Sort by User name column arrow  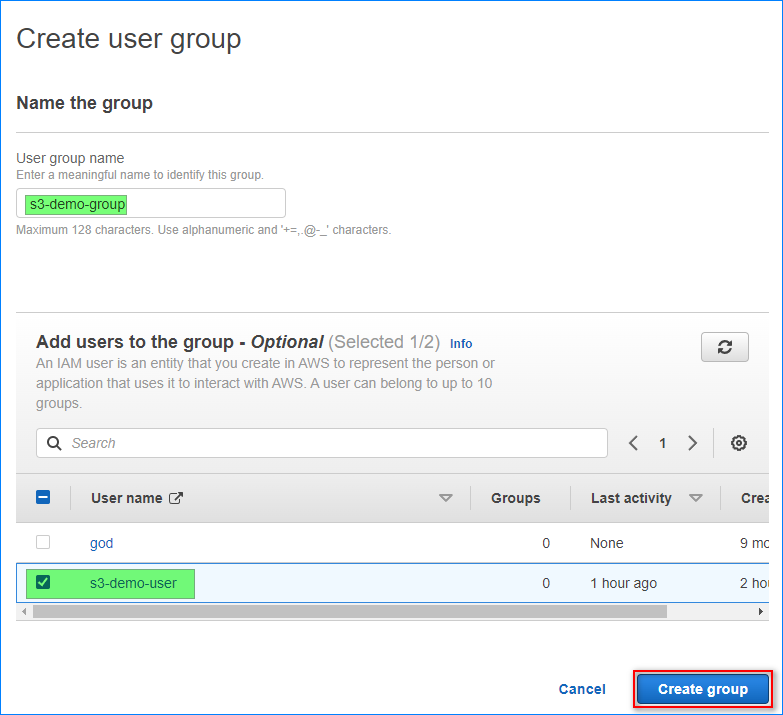click(x=446, y=498)
